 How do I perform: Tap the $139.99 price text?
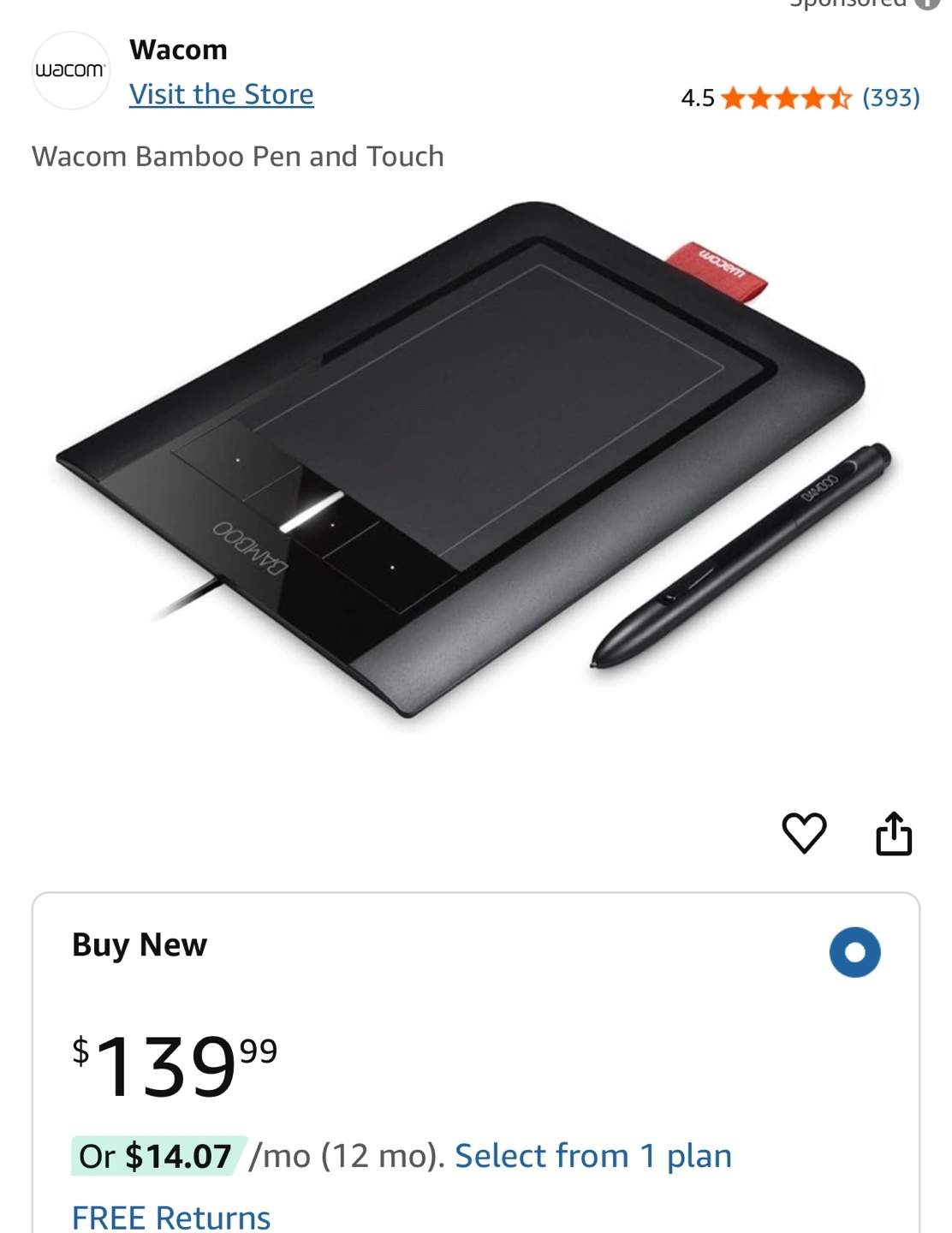click(x=175, y=1065)
